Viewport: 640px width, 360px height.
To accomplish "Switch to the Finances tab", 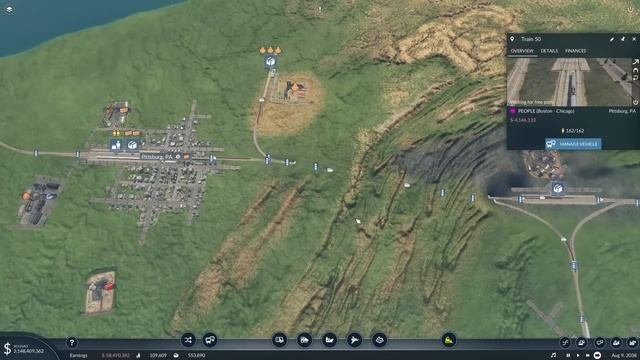I will point(576,51).
